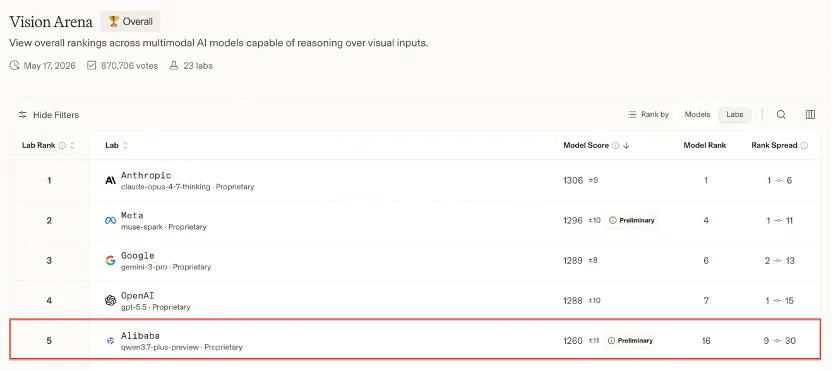
Task: Toggle Model Score sort arrow
Action: (626, 145)
